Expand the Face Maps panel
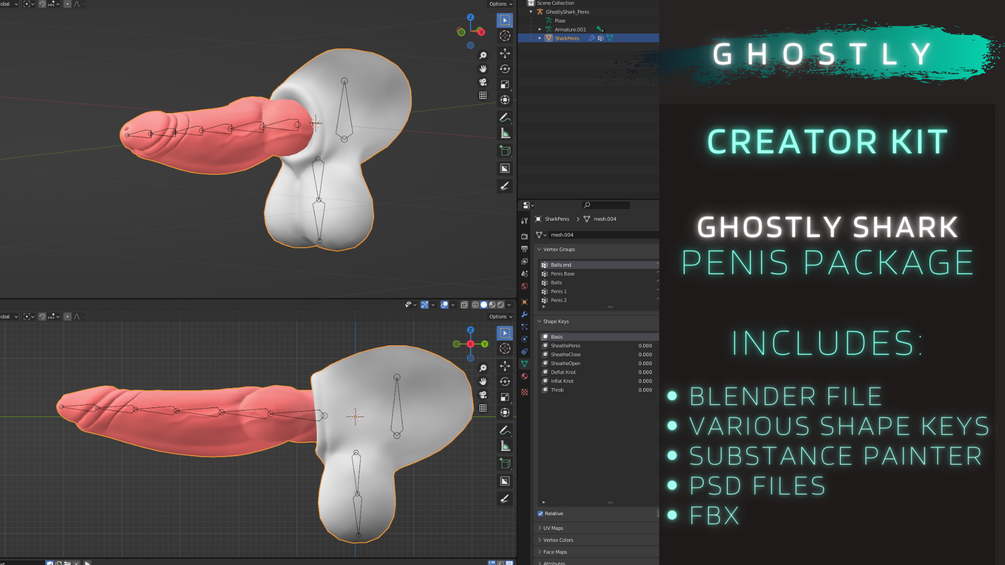 click(540, 552)
